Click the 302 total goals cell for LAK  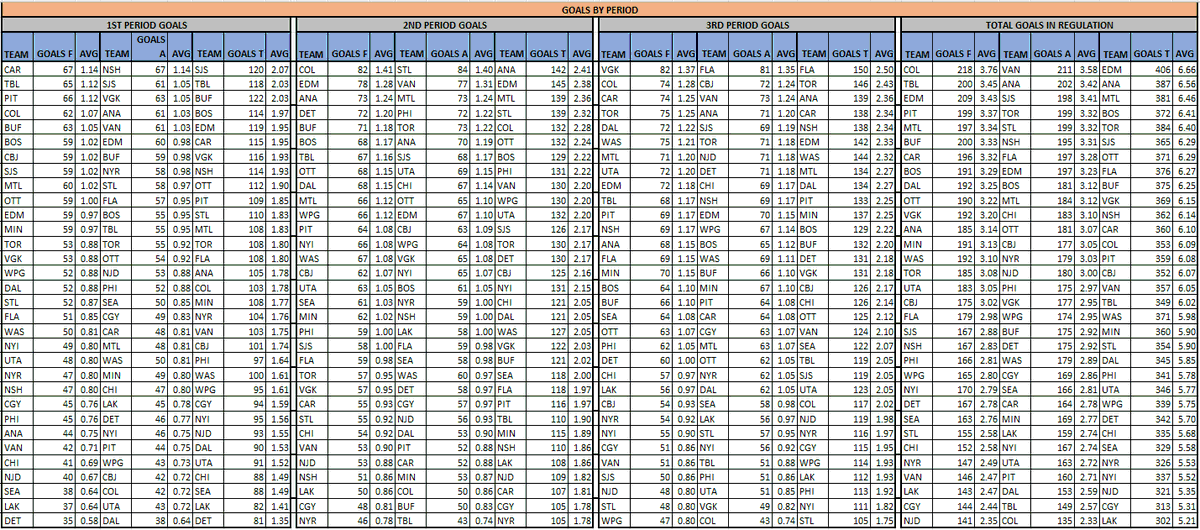click(1152, 520)
